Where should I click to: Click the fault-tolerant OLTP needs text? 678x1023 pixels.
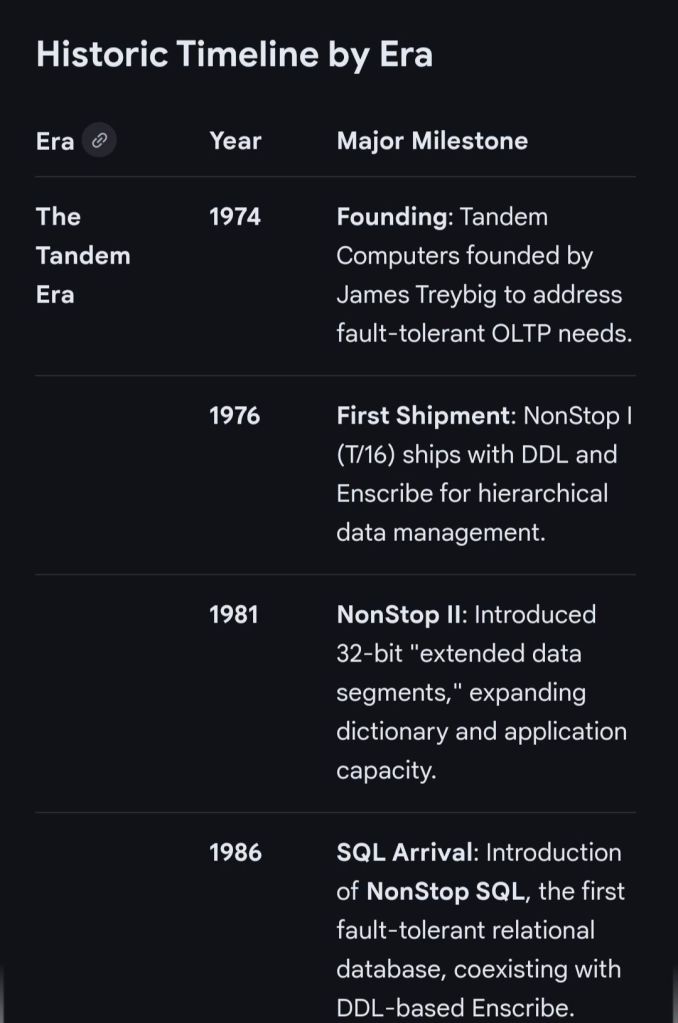coord(484,334)
